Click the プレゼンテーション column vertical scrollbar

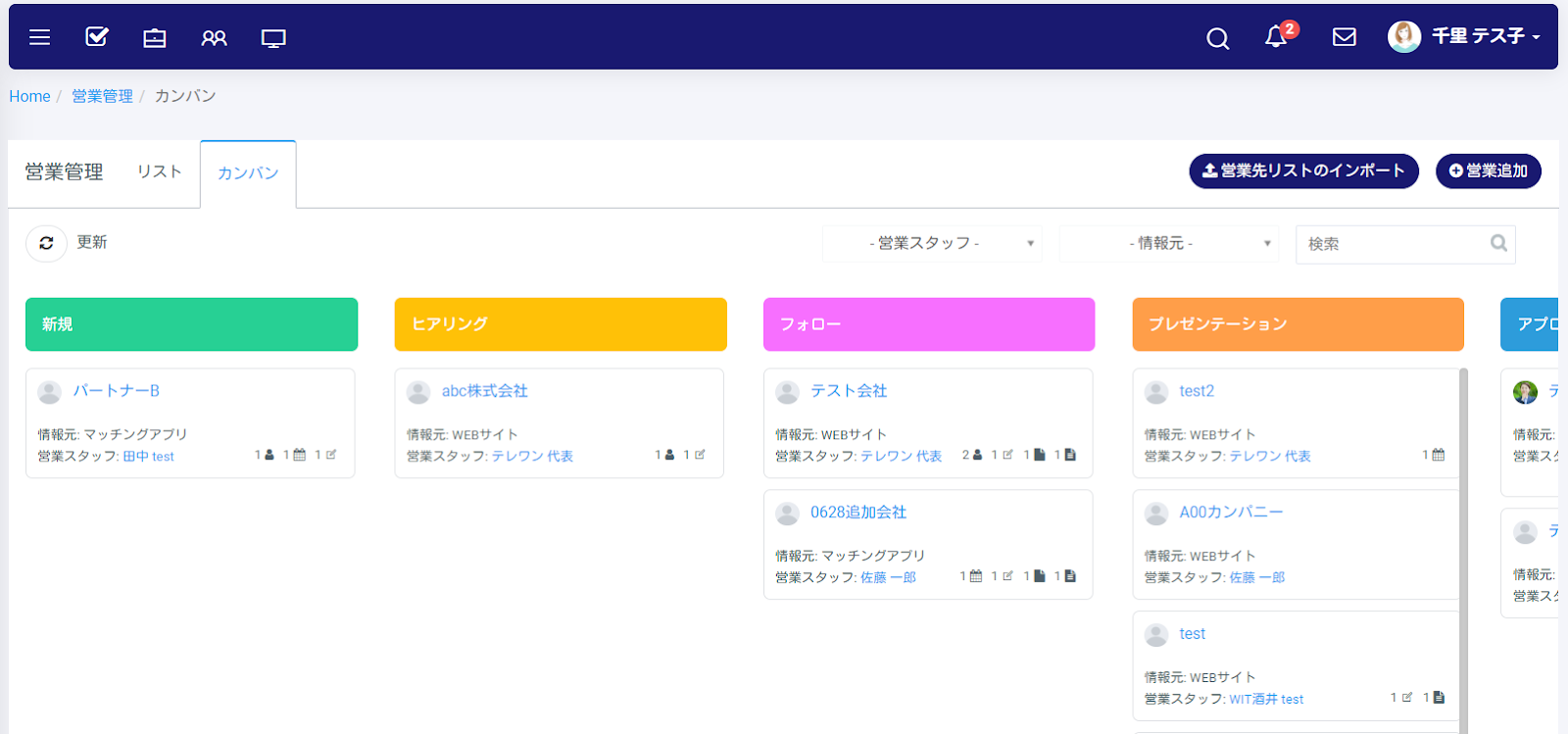pyautogui.click(x=1463, y=550)
